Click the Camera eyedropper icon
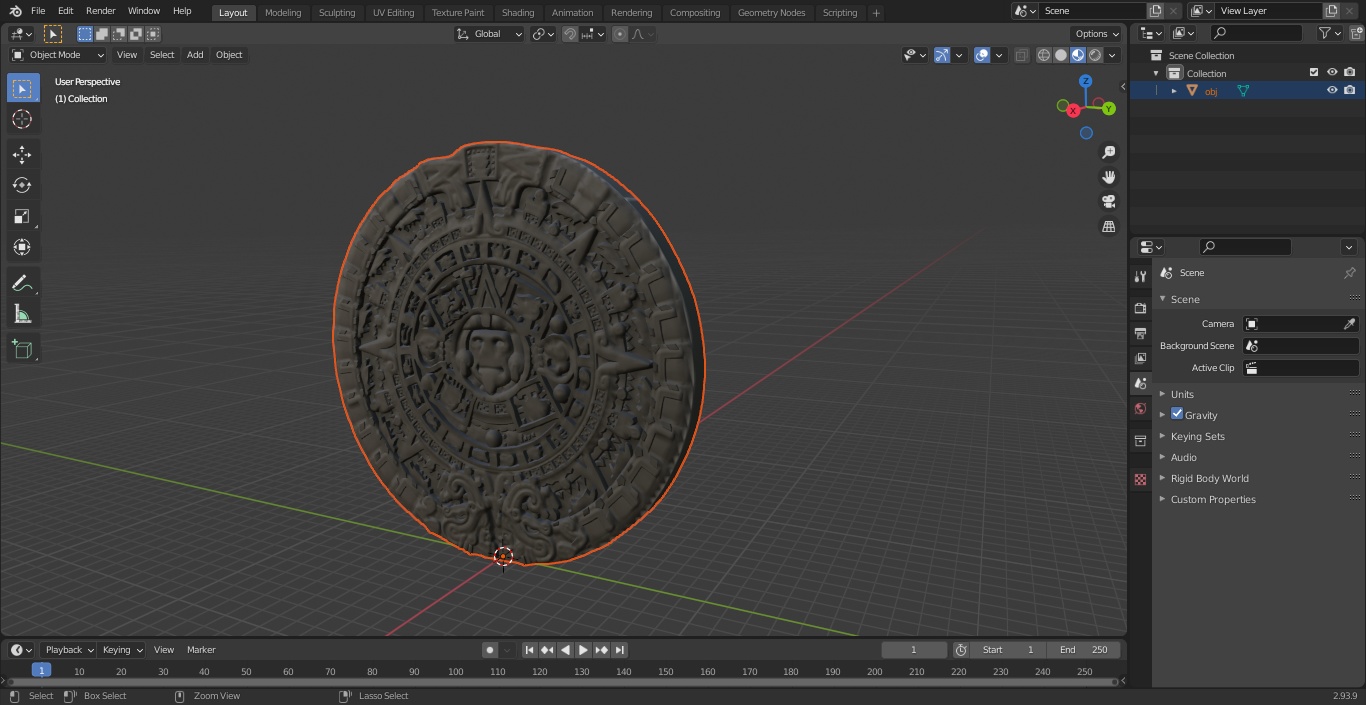Image resolution: width=1366 pixels, height=705 pixels. [1349, 324]
